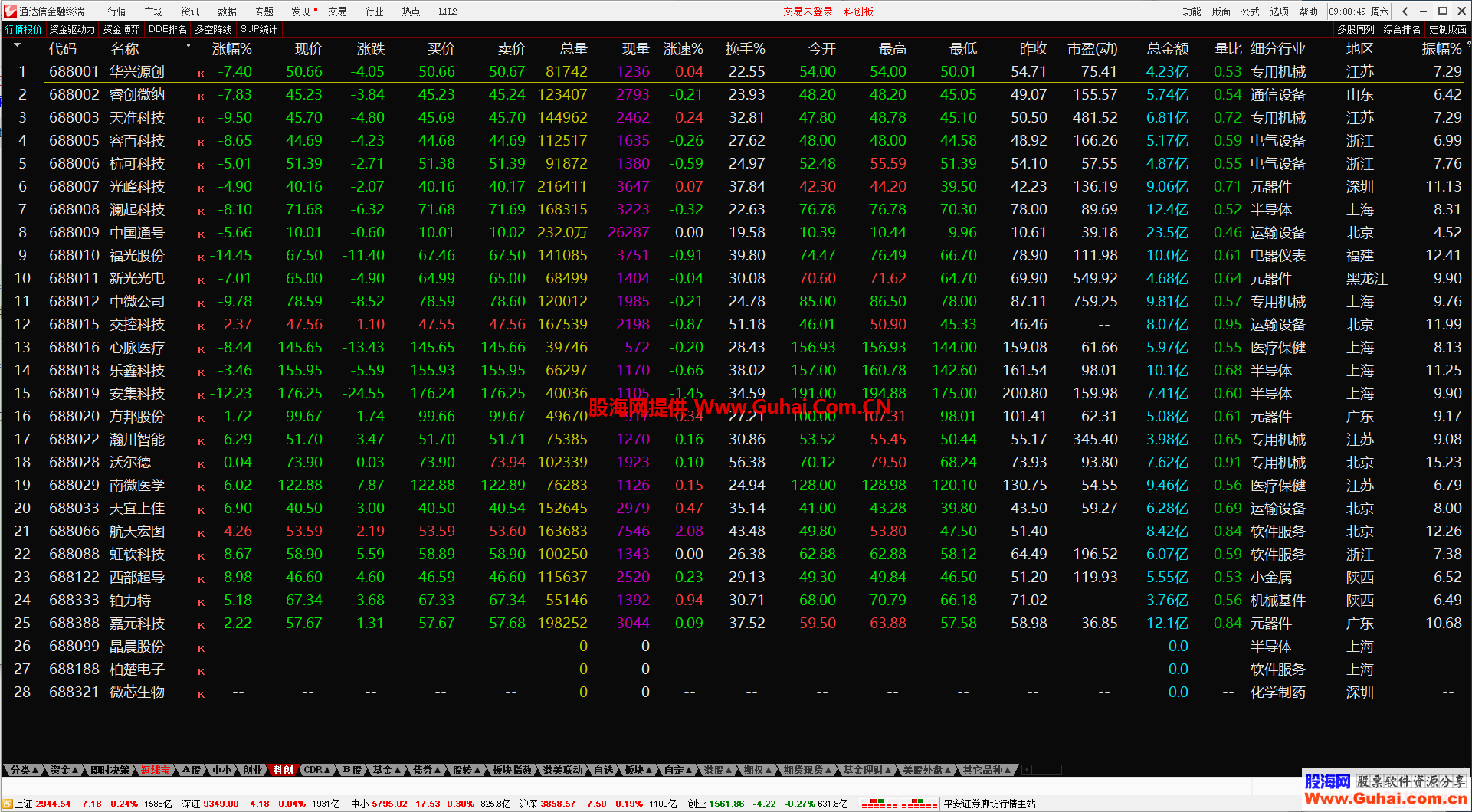The width and height of the screenshot is (1472, 812).
Task: Click the K marker icon beside 交控科技
Action: tap(201, 327)
